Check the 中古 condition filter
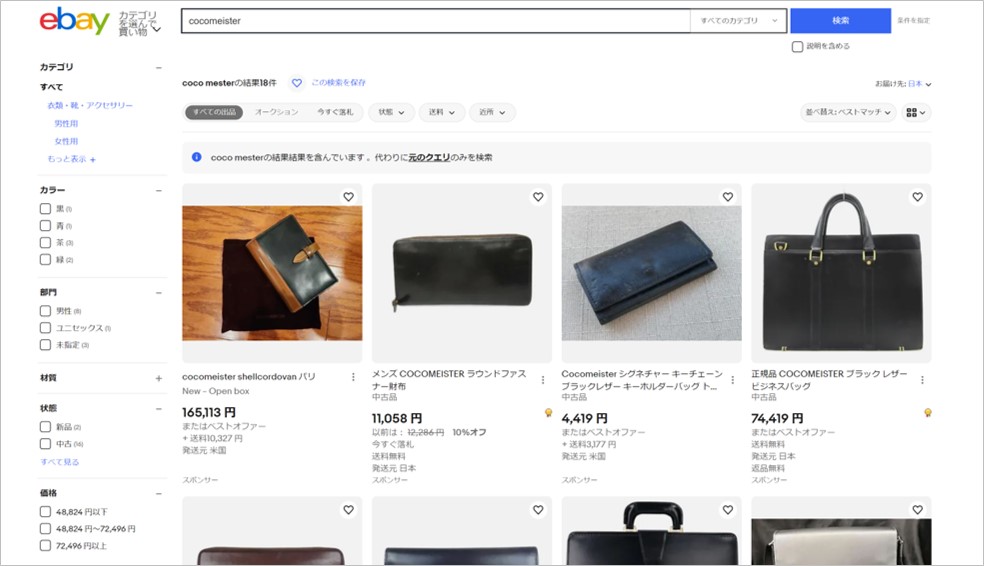The image size is (984, 566). 45,444
